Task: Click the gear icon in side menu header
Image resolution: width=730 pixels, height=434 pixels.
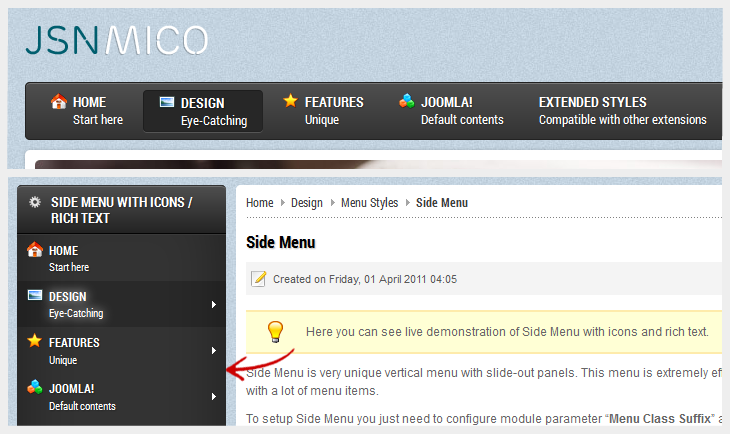Action: [35, 202]
